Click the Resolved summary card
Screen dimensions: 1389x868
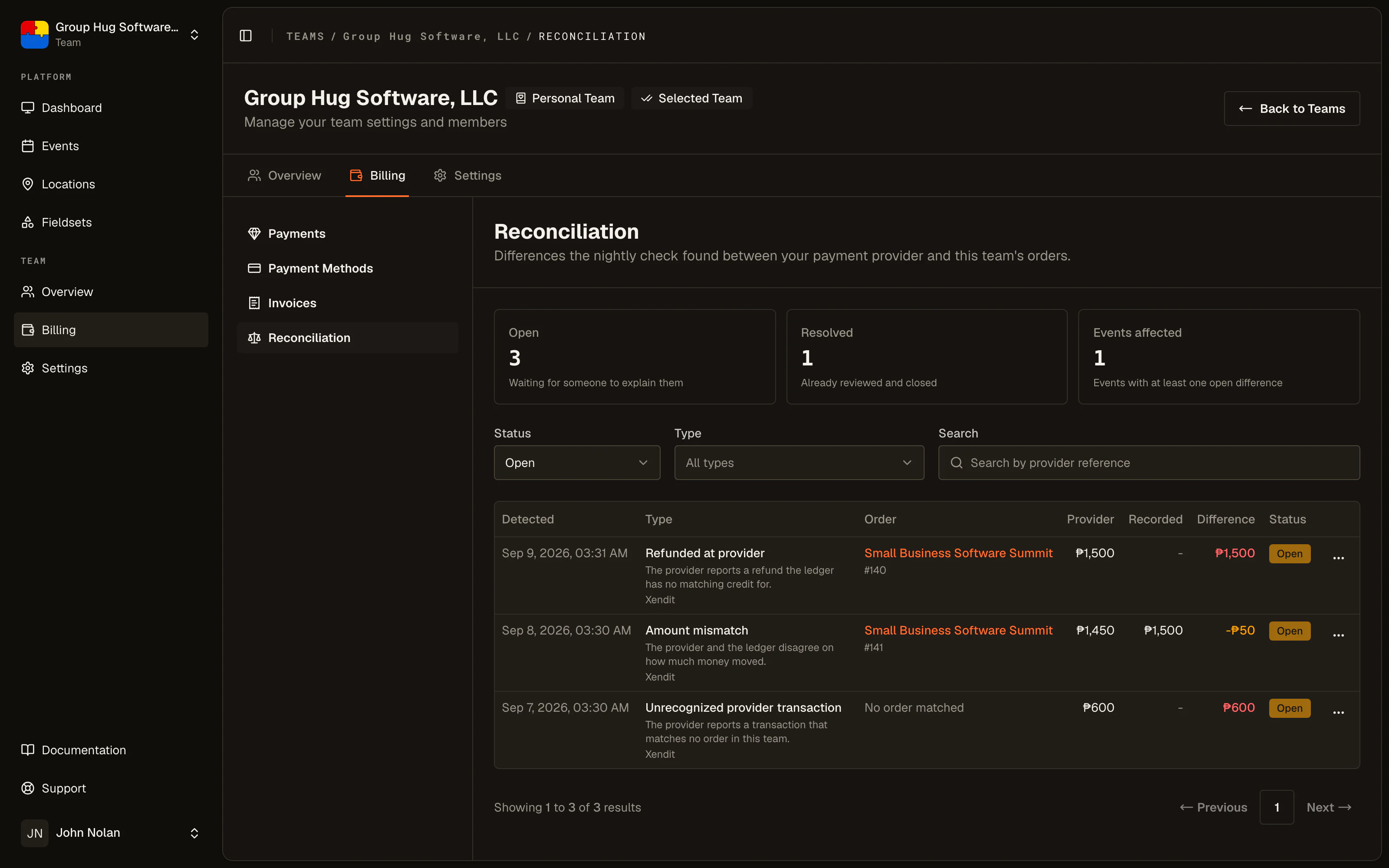(x=927, y=356)
